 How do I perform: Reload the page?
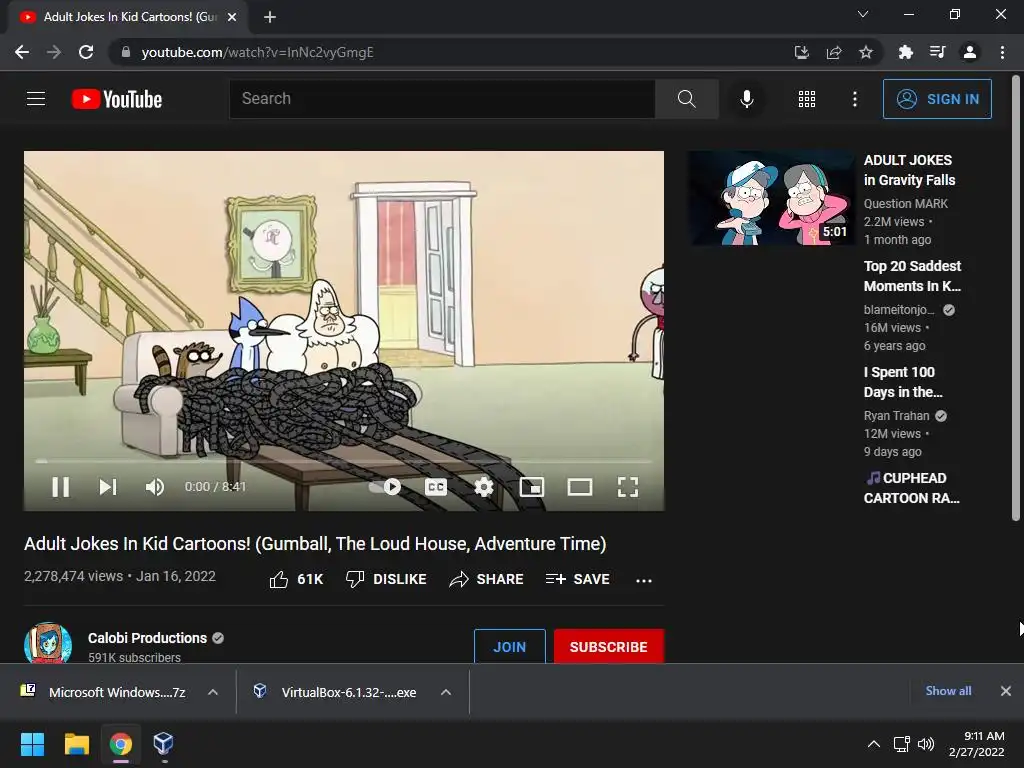click(x=86, y=52)
